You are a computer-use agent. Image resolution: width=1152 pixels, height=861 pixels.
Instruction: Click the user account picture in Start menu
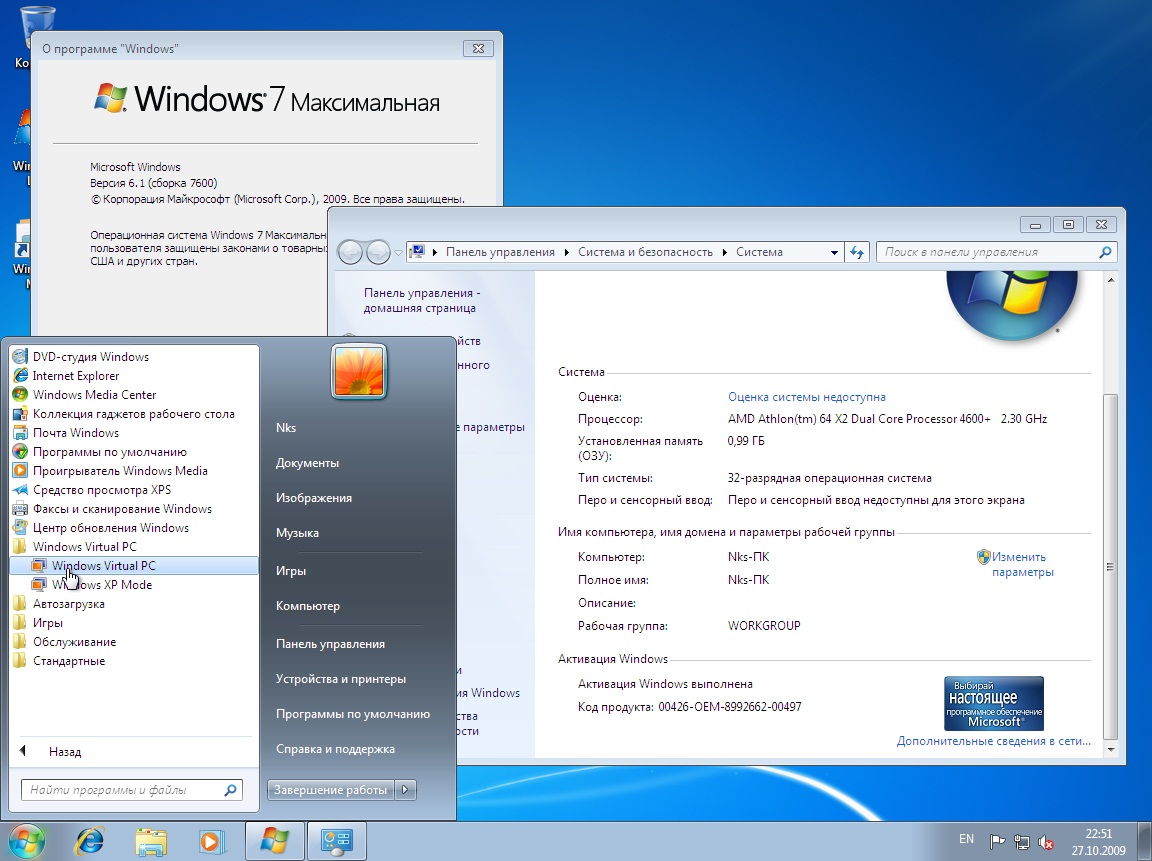[359, 372]
